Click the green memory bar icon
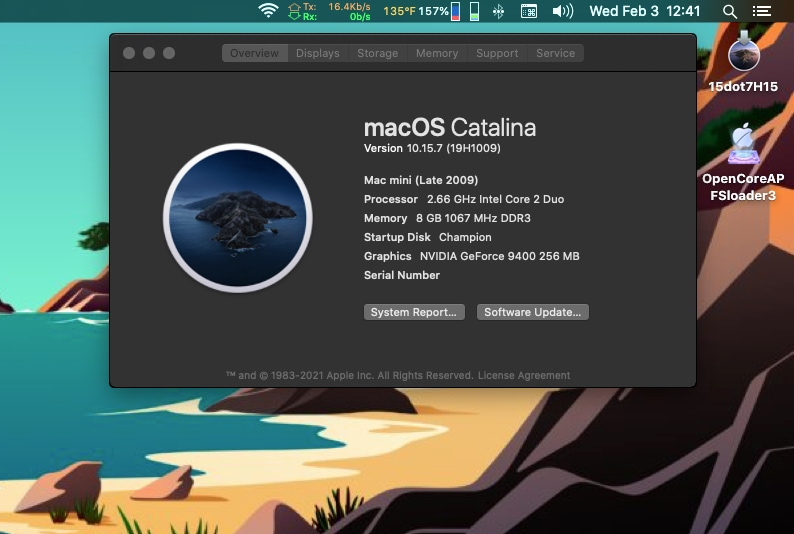Image resolution: width=794 pixels, height=534 pixels. [474, 11]
